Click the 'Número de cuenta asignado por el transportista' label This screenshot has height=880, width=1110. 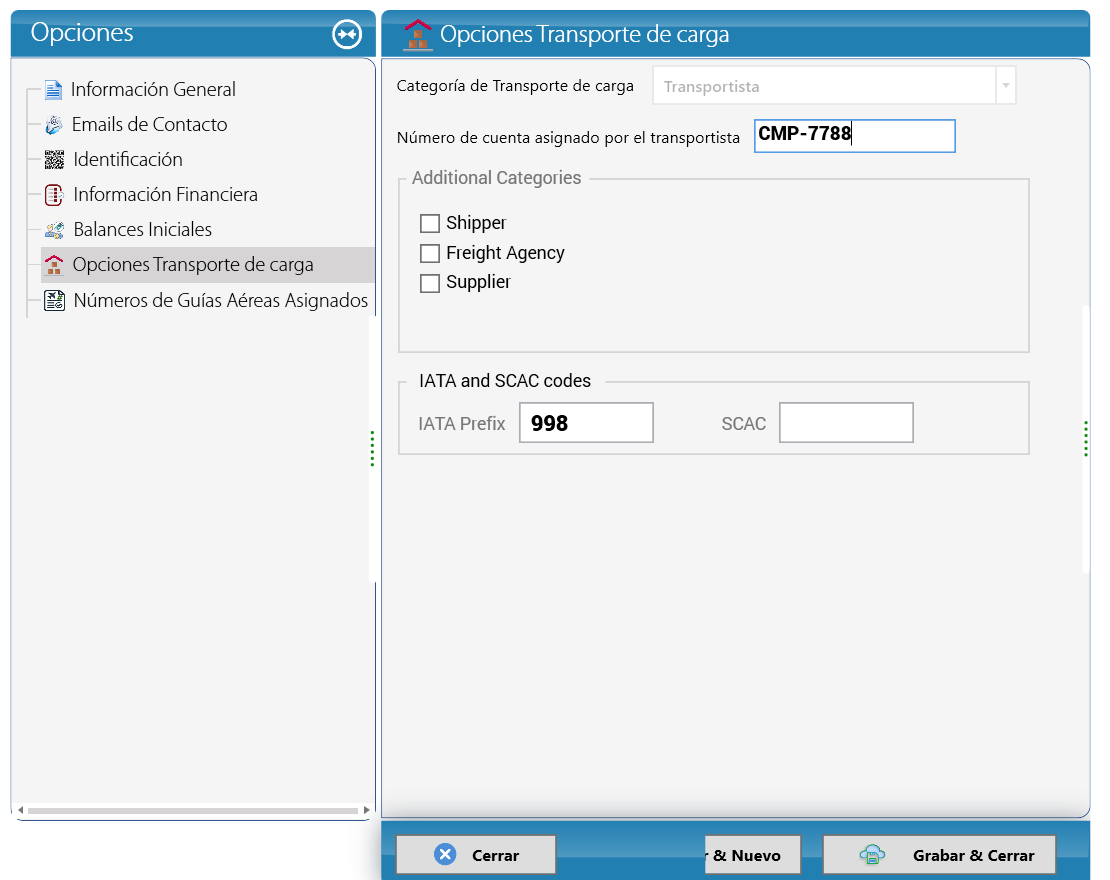(x=568, y=137)
